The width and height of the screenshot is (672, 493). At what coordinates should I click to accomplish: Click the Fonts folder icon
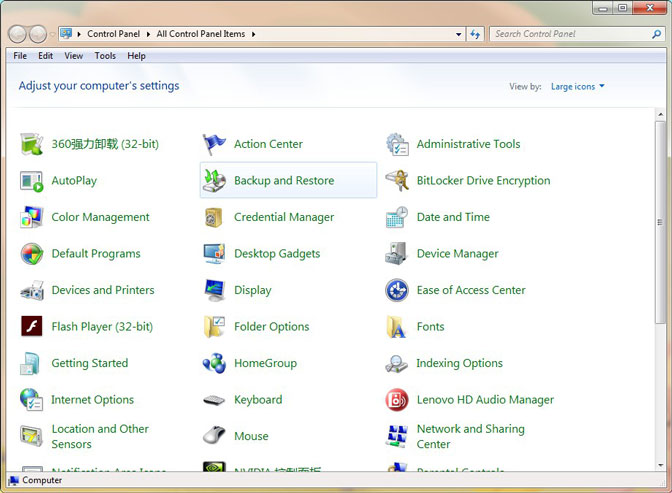pos(397,327)
